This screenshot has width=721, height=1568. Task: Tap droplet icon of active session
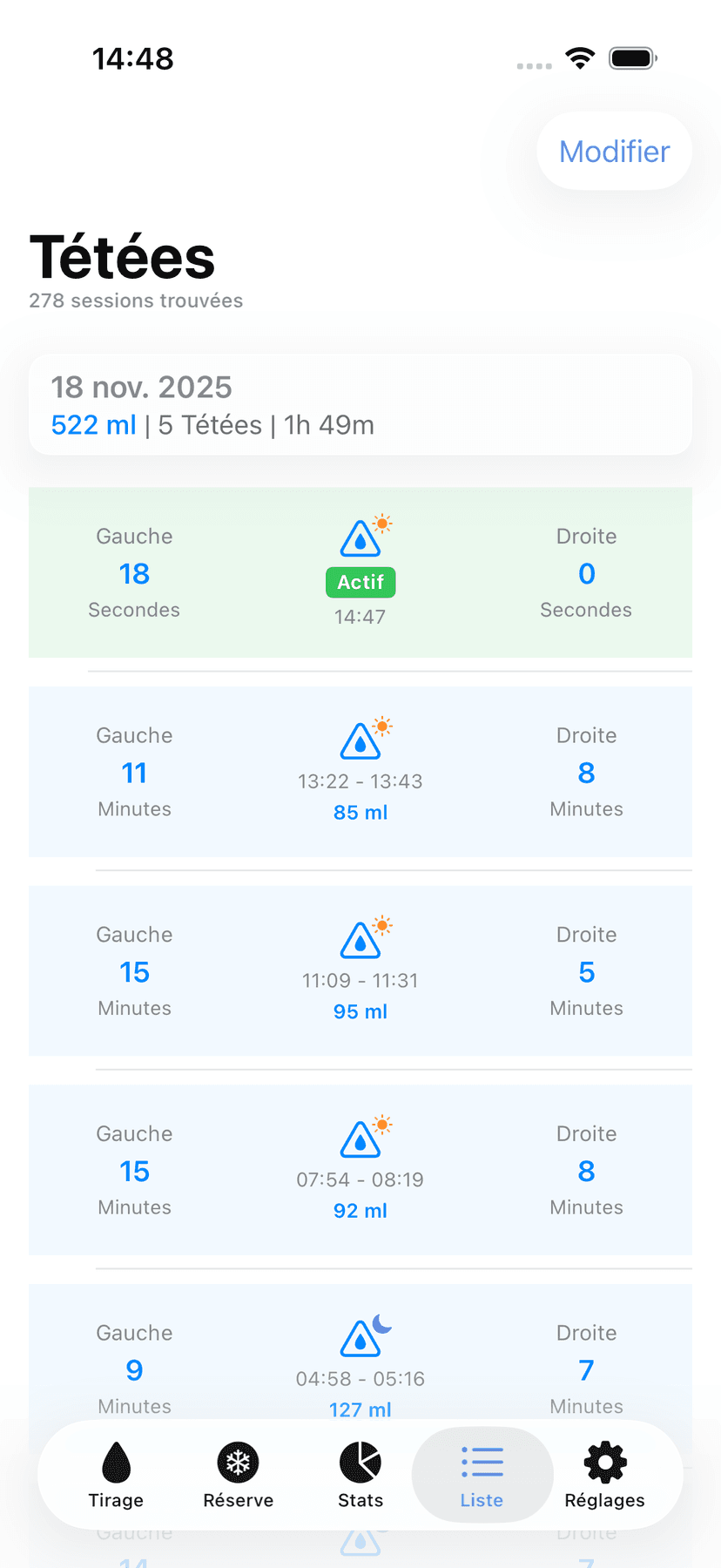coord(360,539)
